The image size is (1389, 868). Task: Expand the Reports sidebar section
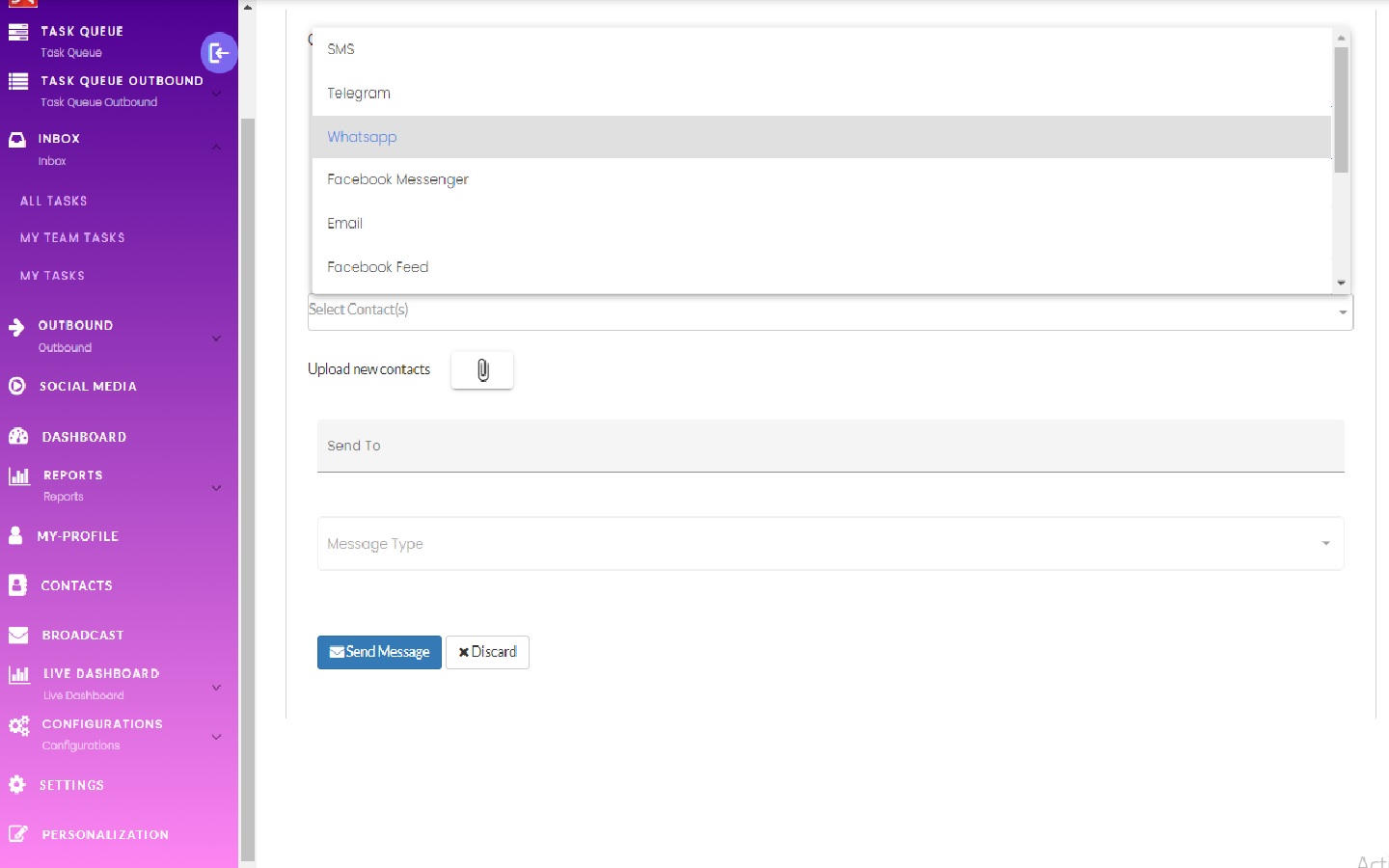point(216,487)
